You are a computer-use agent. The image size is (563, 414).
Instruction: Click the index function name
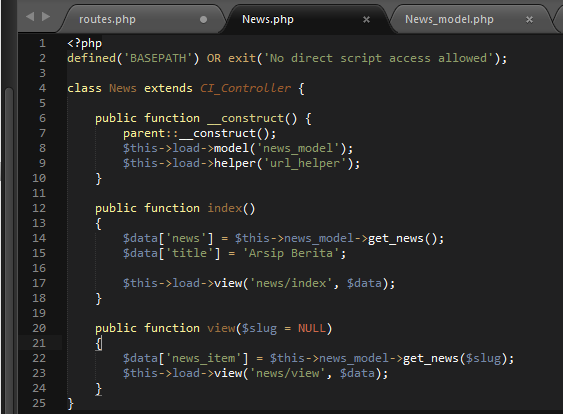(225, 208)
